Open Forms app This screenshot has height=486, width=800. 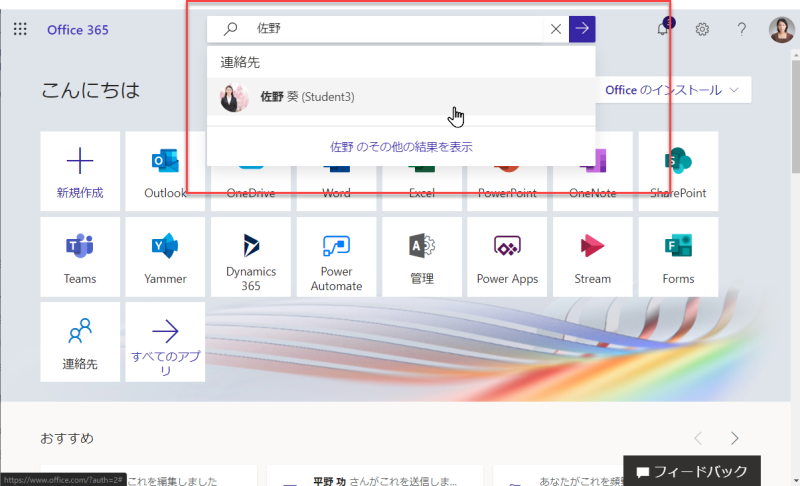[x=678, y=257]
